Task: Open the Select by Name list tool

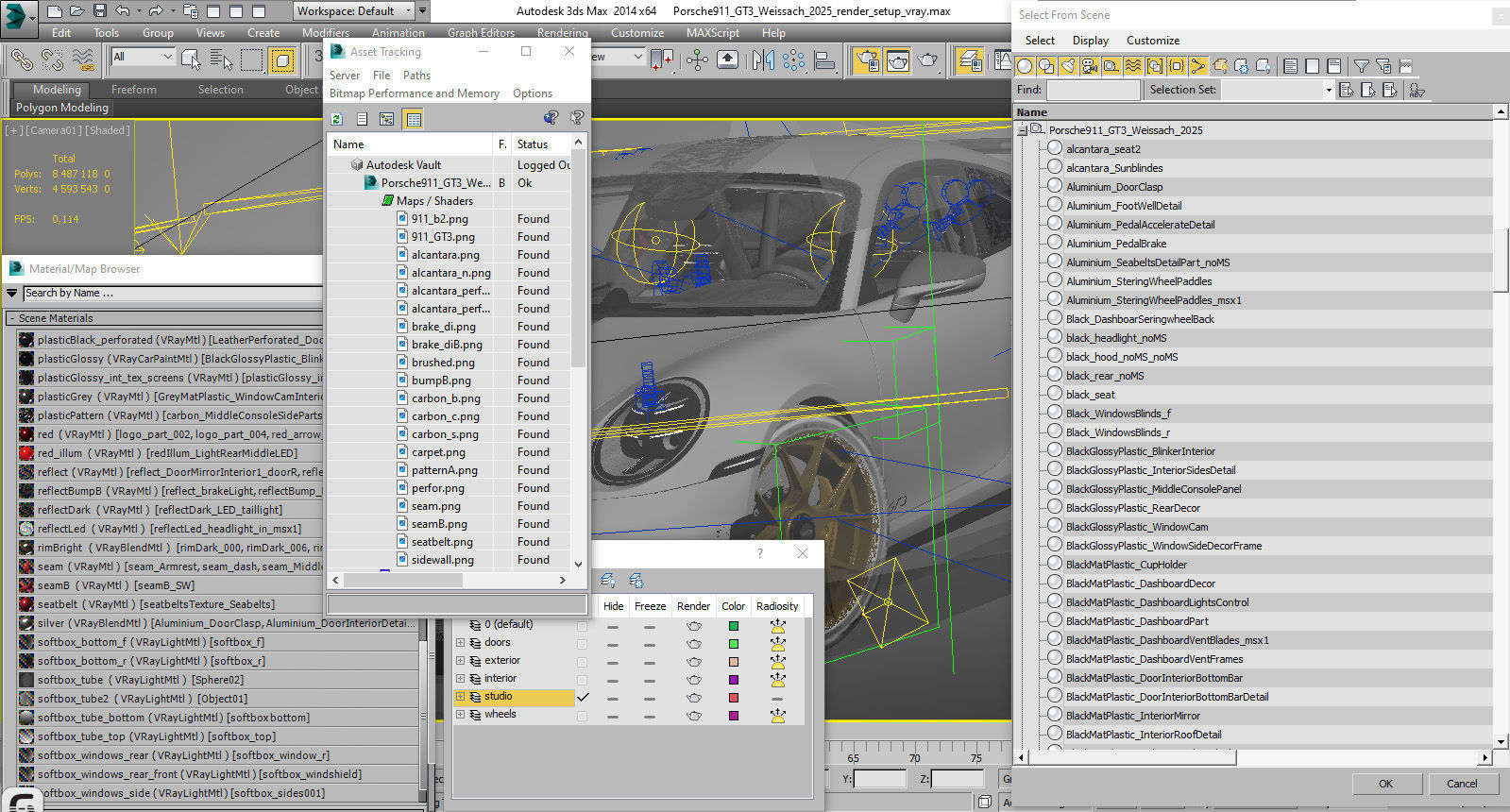Action: (221, 60)
